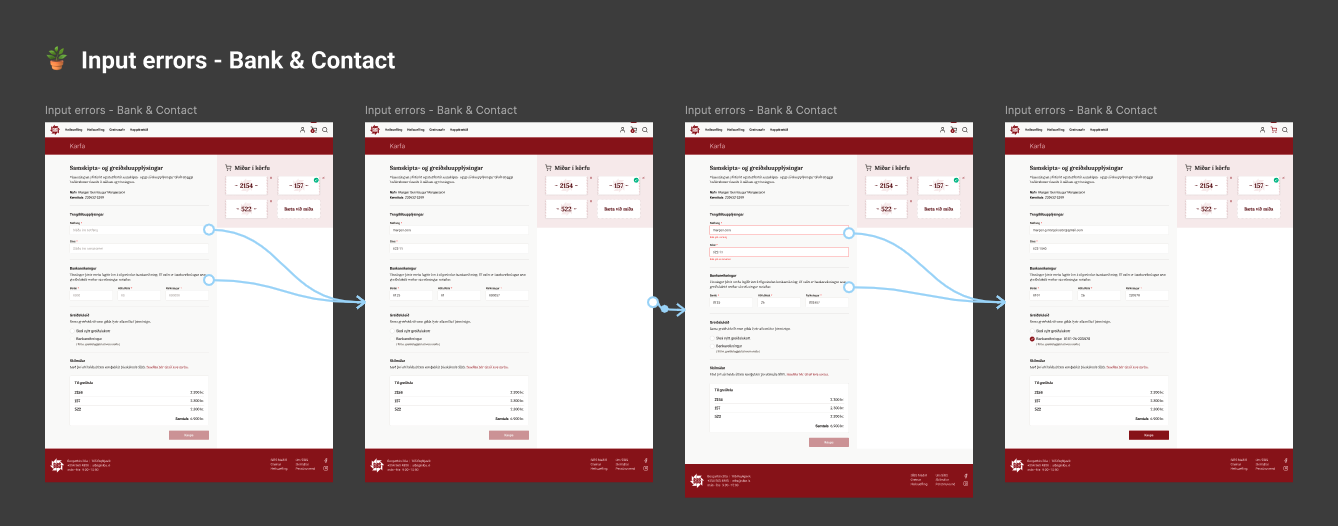1338x526 pixels.
Task: Click the empty Netfang email field in first frame
Action: click(138, 230)
